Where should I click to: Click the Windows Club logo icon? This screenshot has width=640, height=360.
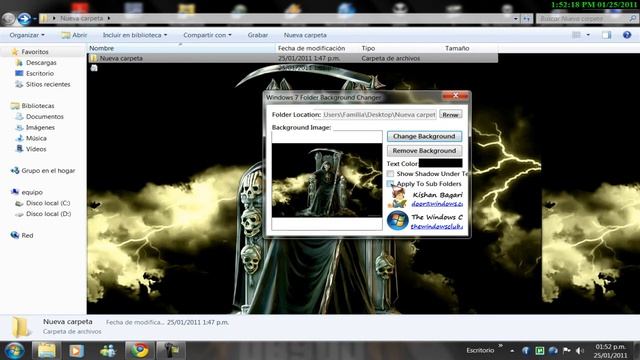click(398, 220)
